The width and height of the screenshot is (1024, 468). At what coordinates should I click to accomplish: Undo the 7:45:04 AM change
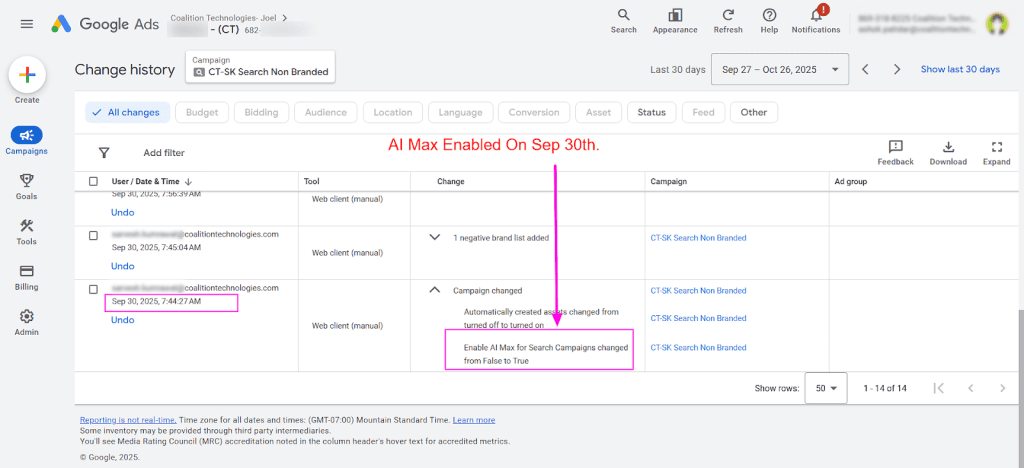(x=123, y=266)
